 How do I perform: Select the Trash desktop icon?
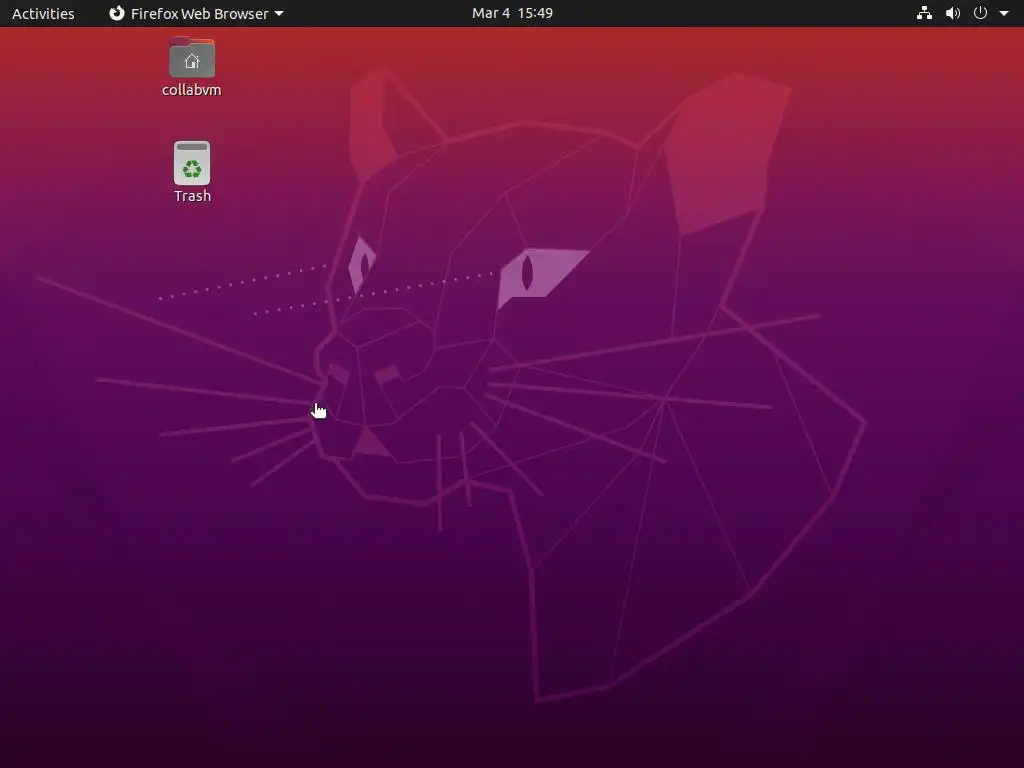click(192, 163)
